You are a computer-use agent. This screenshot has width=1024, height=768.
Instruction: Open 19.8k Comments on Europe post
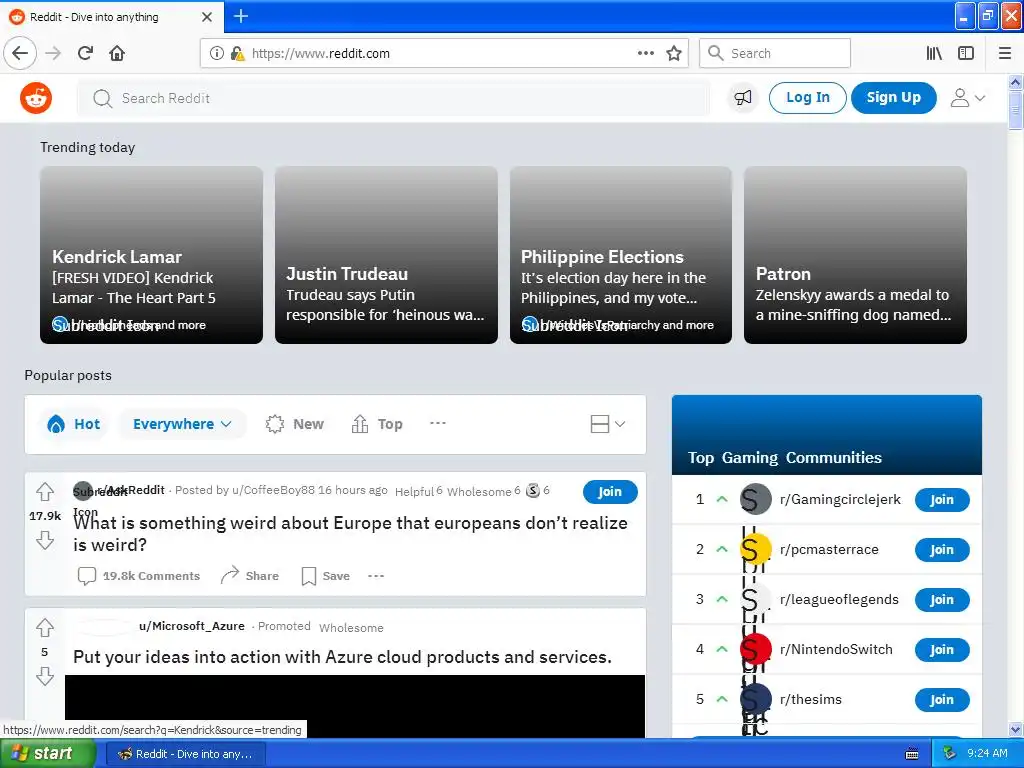click(x=139, y=576)
